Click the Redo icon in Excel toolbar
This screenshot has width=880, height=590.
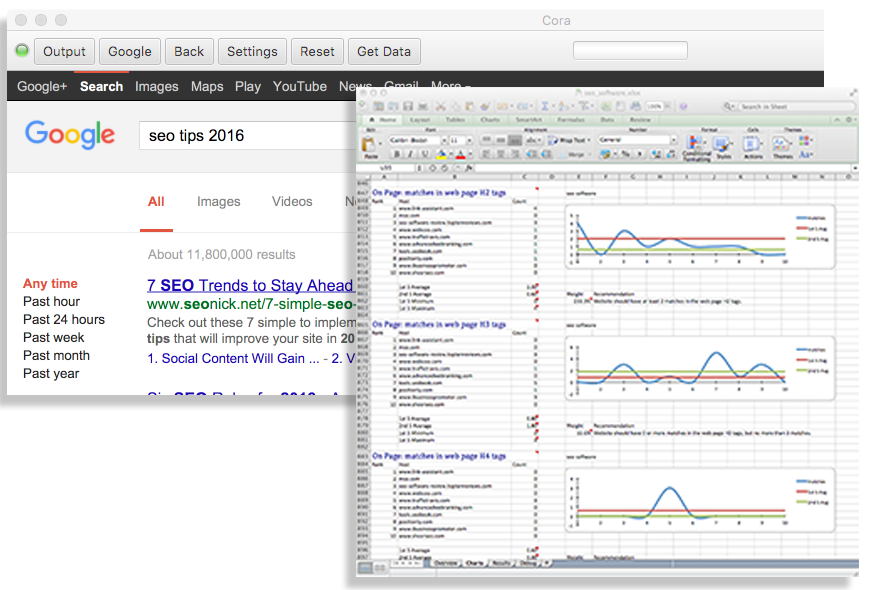(x=522, y=106)
